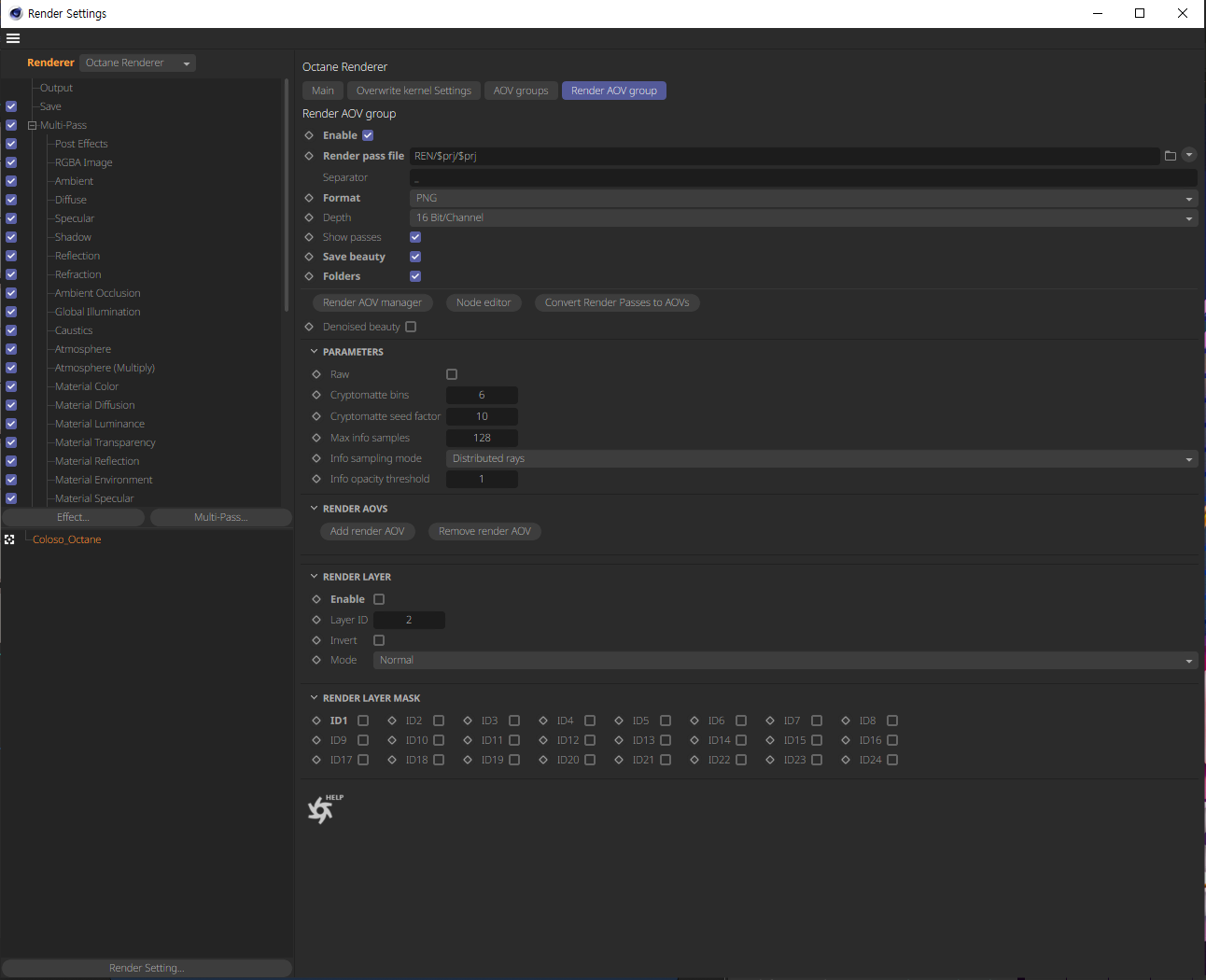The image size is (1206, 980).
Task: Select the Render AOV group tab
Action: tap(614, 91)
